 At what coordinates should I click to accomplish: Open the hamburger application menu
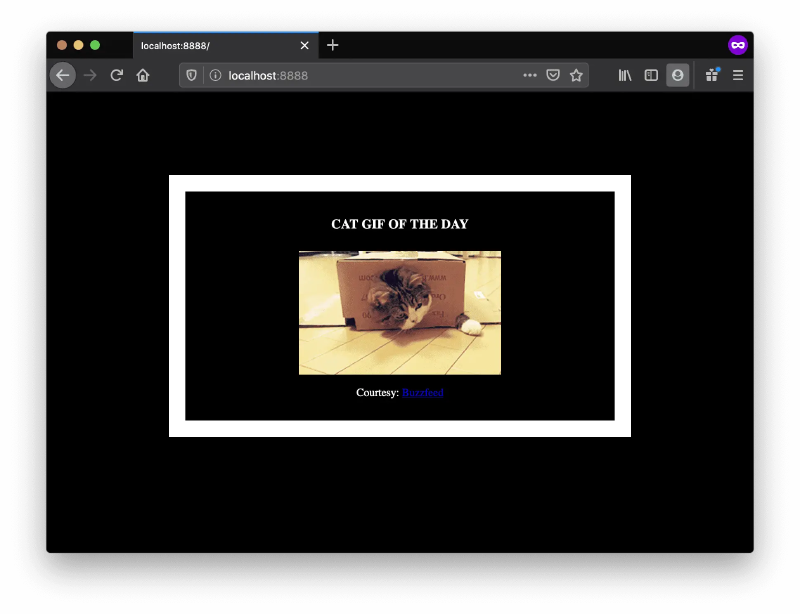[x=738, y=75]
